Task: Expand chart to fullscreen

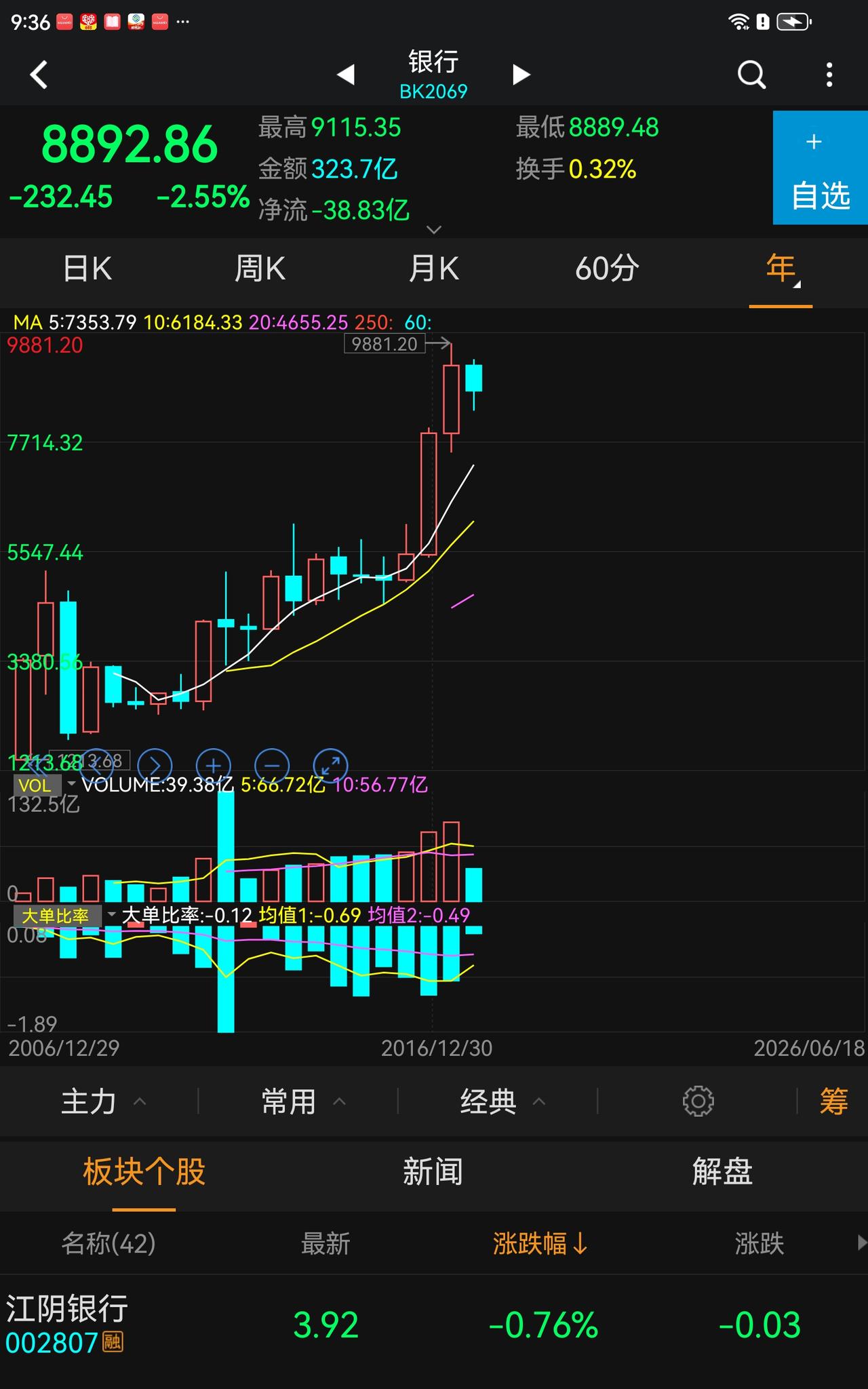Action: 331,766
